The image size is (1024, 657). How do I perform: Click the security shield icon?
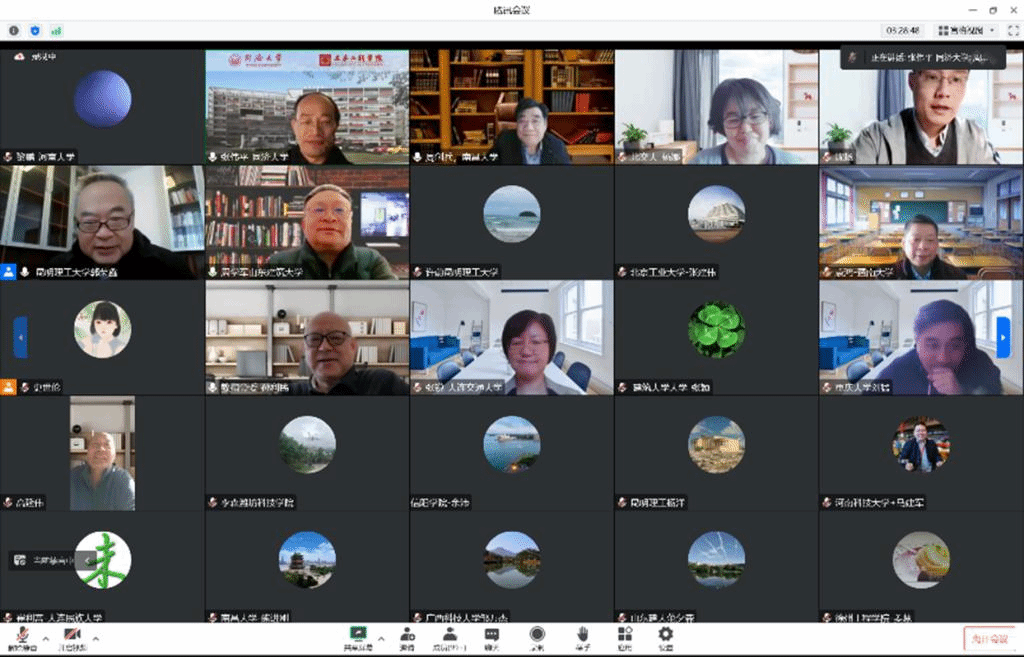coord(35,30)
